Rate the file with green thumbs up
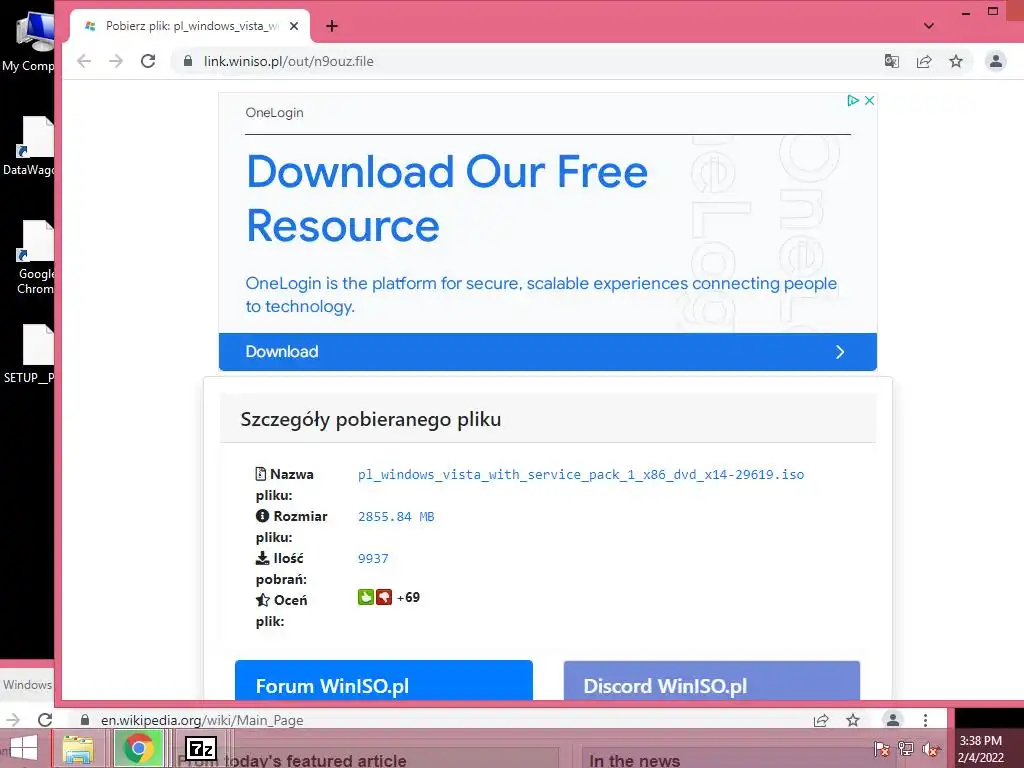This screenshot has height=768, width=1024. click(x=366, y=597)
